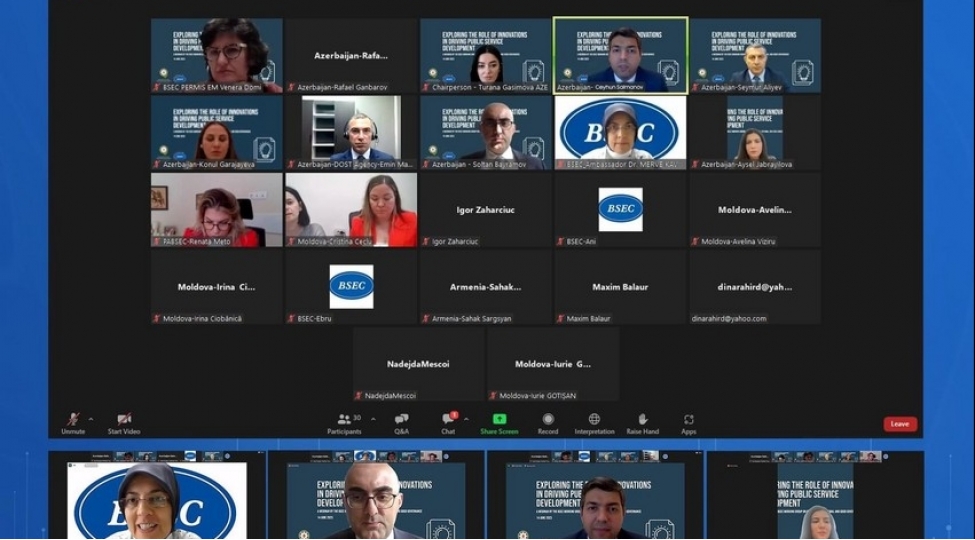
Task: Expand audio options arrow beside Unmute
Action: click(x=91, y=419)
